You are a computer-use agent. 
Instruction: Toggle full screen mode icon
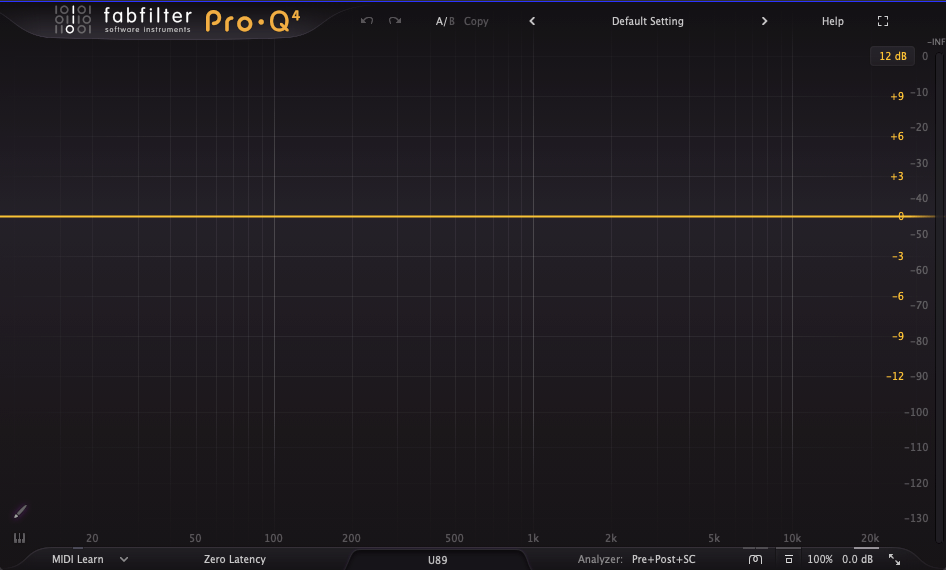click(882, 21)
